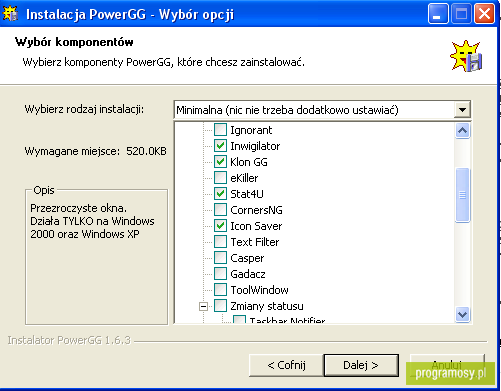Click the Anuluj cancel button
The height and width of the screenshot is (391, 501).
coord(447,364)
